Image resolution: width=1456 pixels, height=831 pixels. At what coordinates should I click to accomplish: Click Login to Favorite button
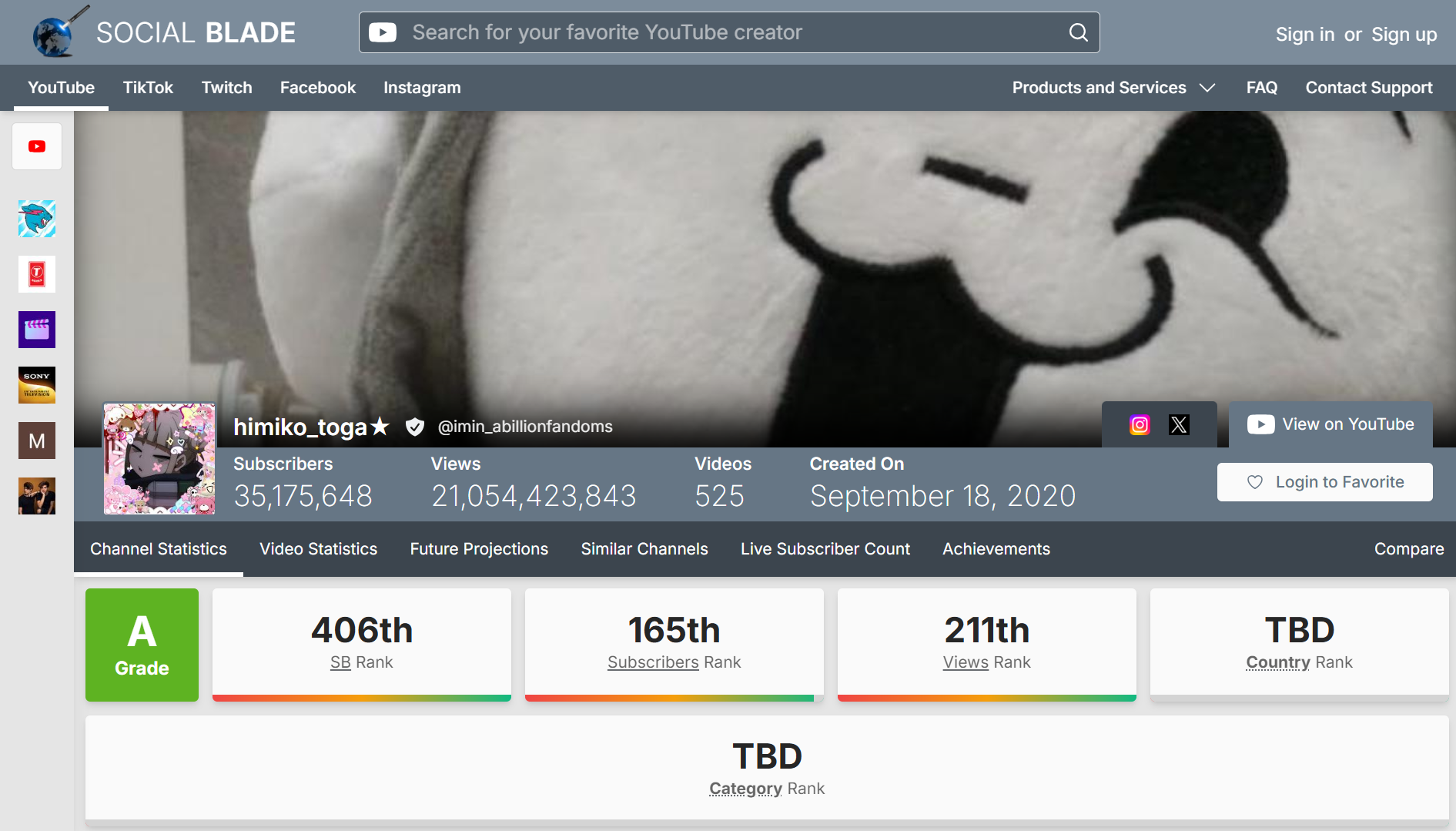(x=1325, y=482)
